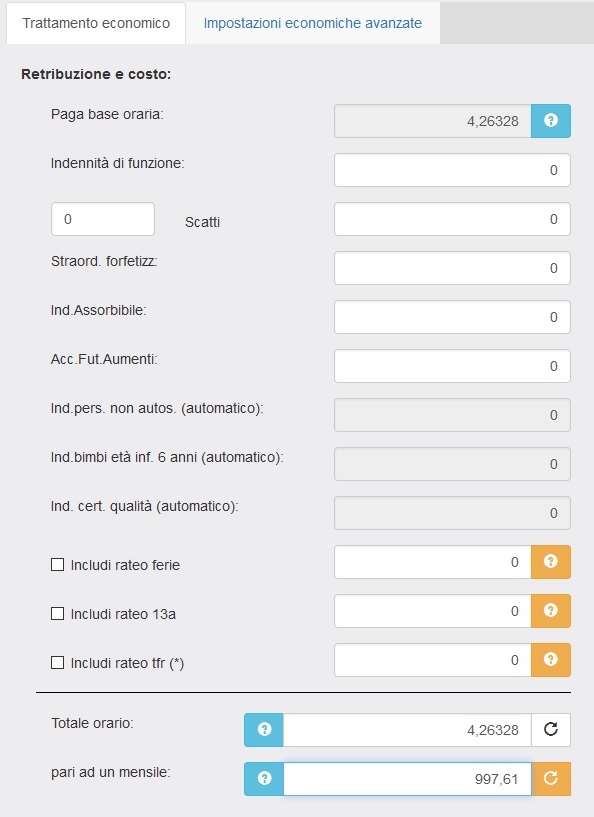Click the Ind.Assorbibile input field
Viewport: 594px width, 817px height.
[452, 317]
